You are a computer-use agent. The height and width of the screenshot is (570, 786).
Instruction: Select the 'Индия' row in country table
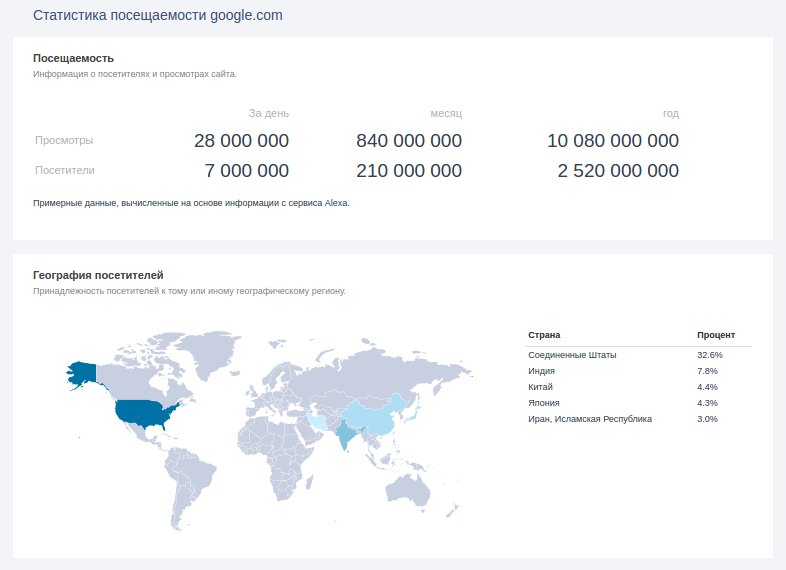[x=541, y=371]
